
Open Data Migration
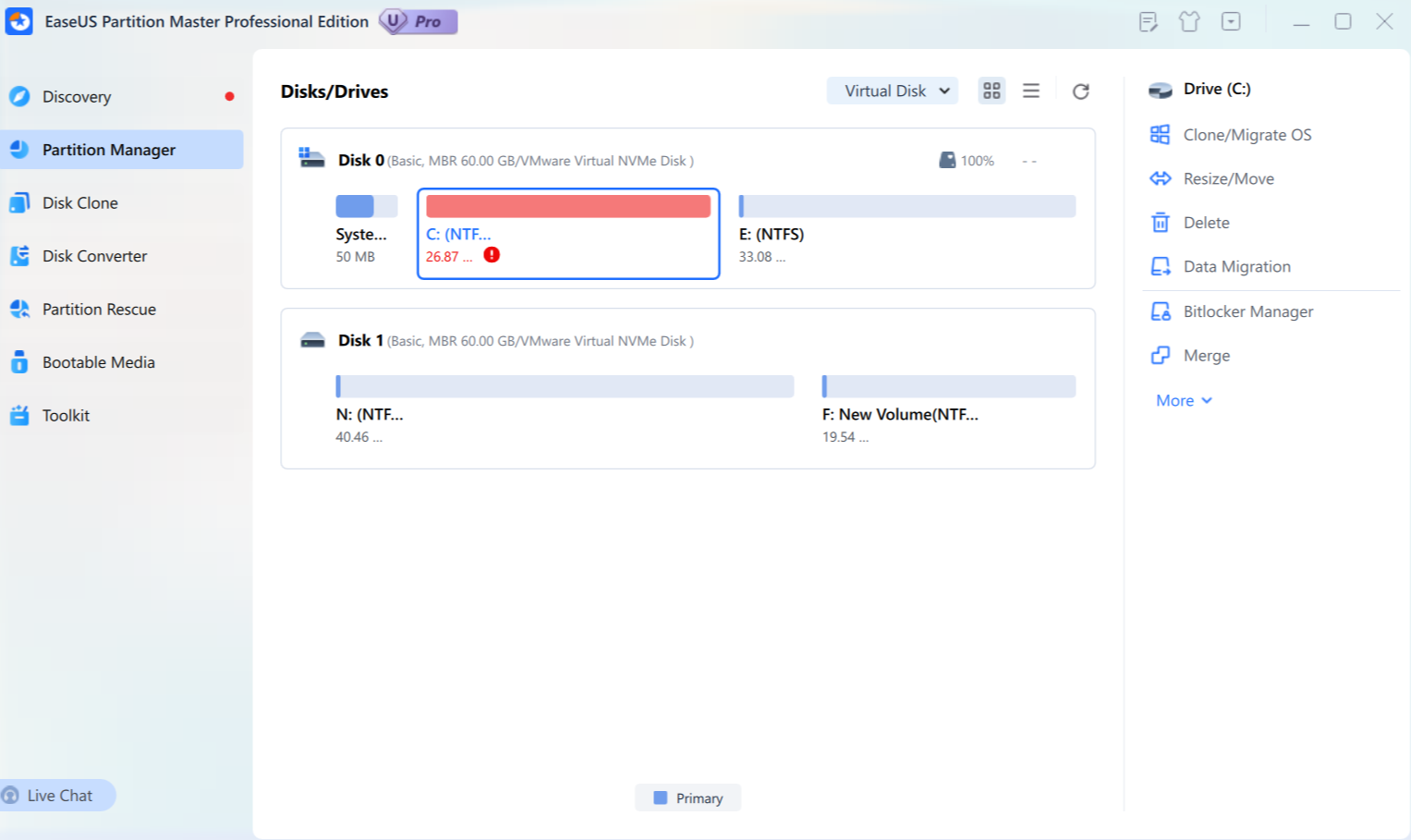tap(1236, 267)
